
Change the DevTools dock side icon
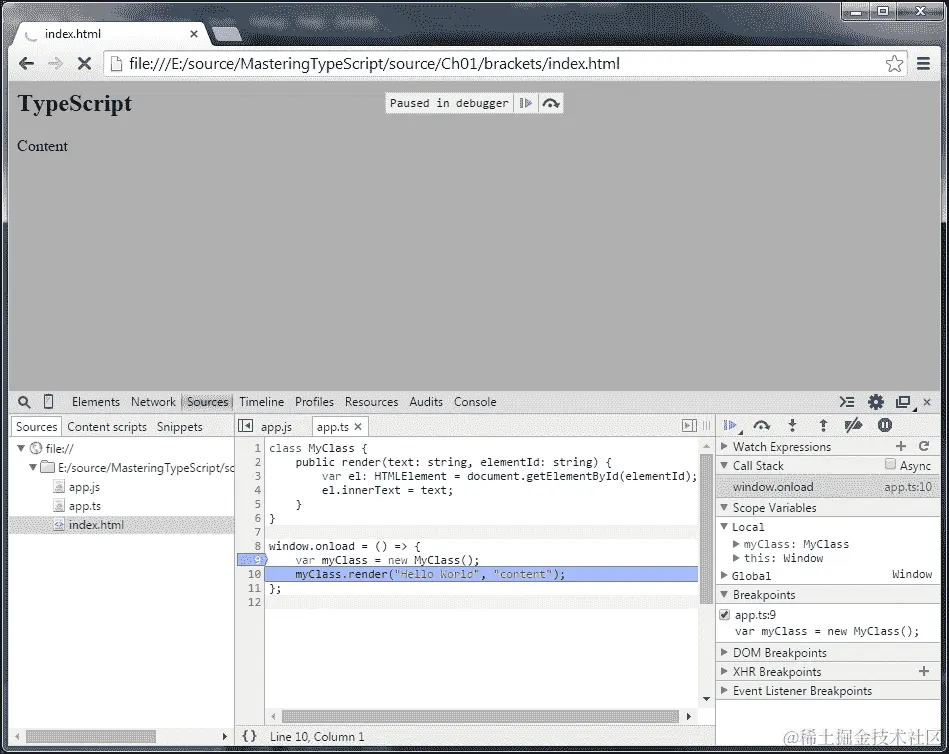[904, 402]
